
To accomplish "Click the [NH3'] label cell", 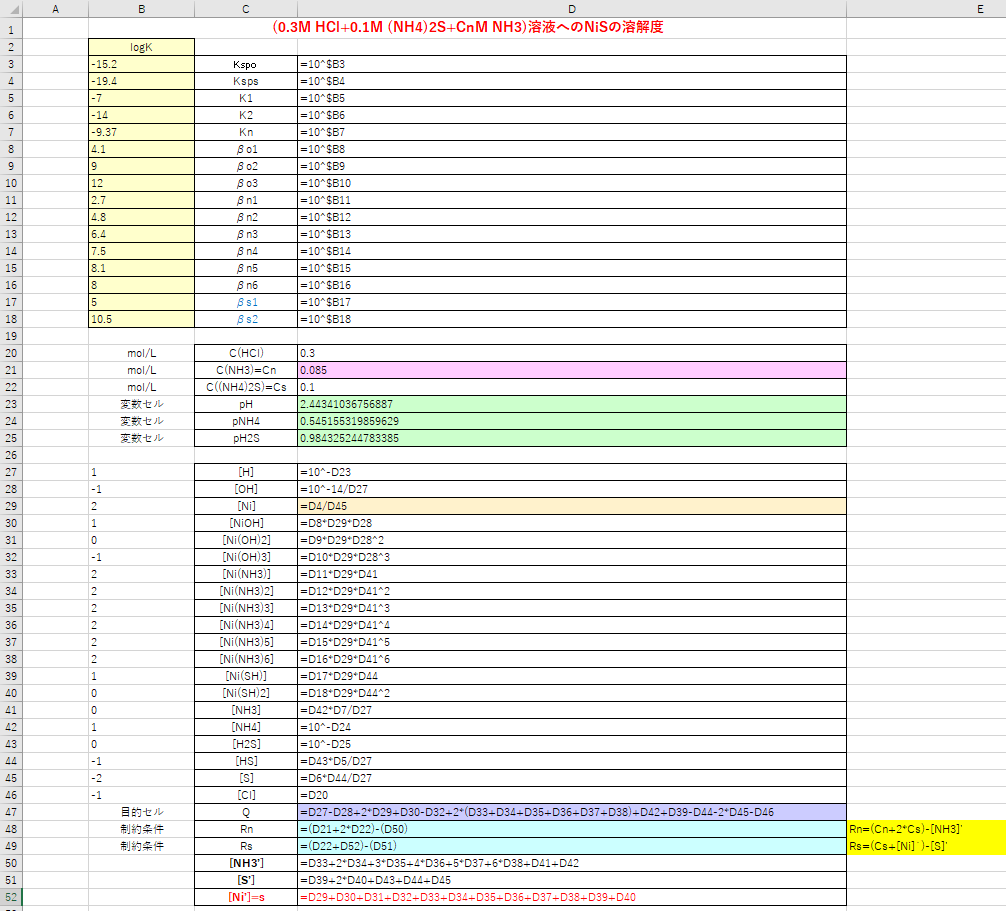I will click(x=246, y=863).
